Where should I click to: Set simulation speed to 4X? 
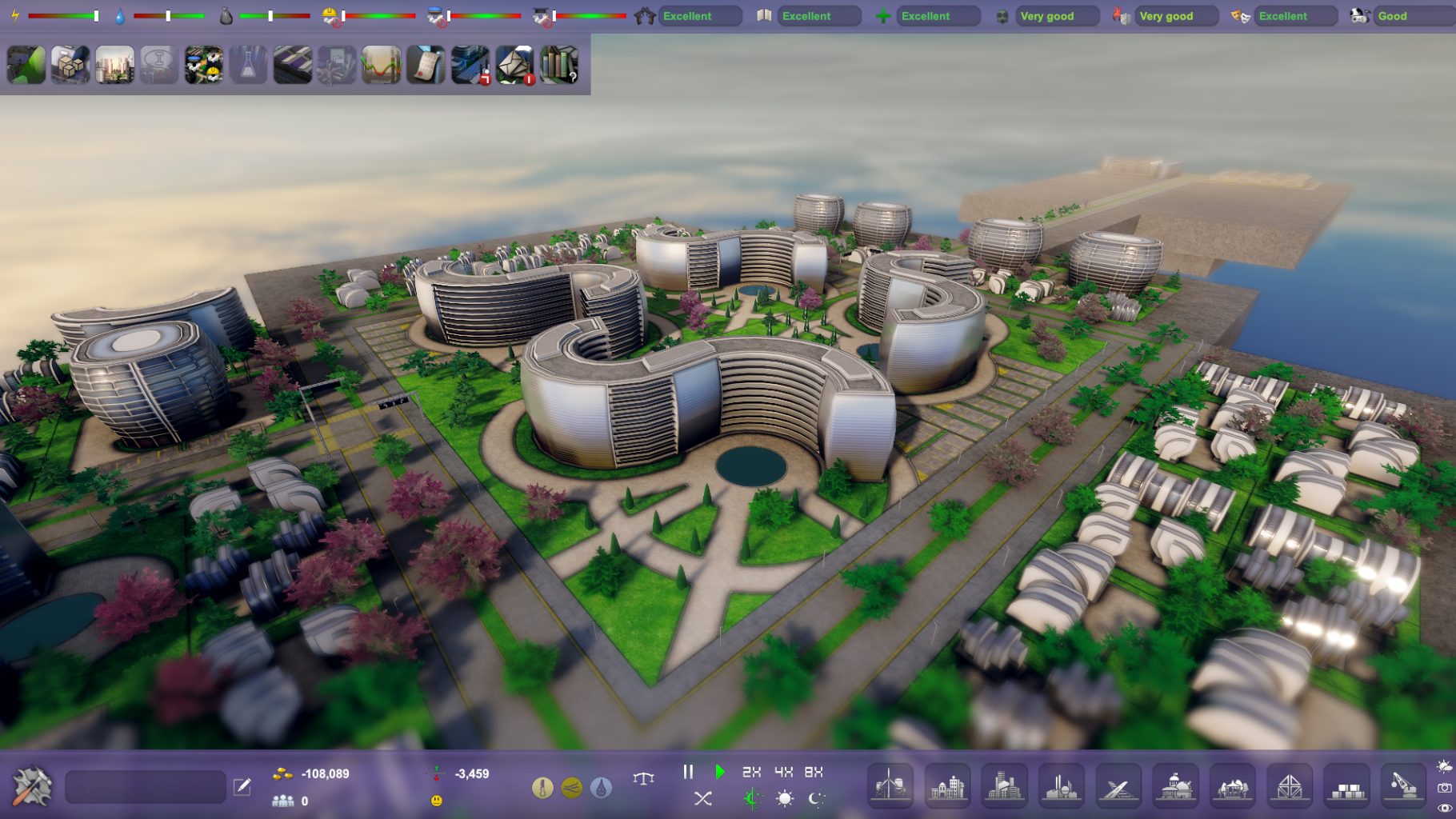coord(783,772)
